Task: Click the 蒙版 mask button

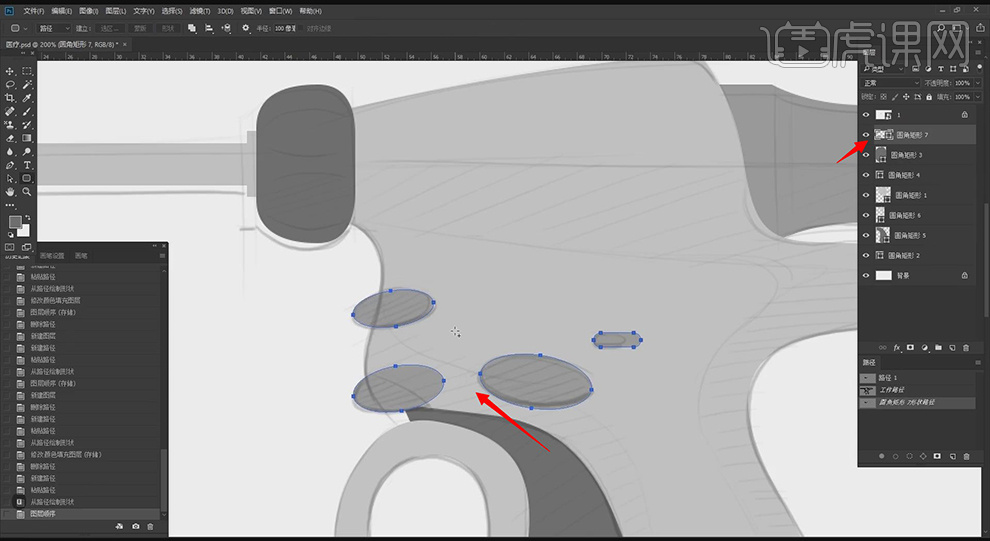Action: click(x=140, y=28)
